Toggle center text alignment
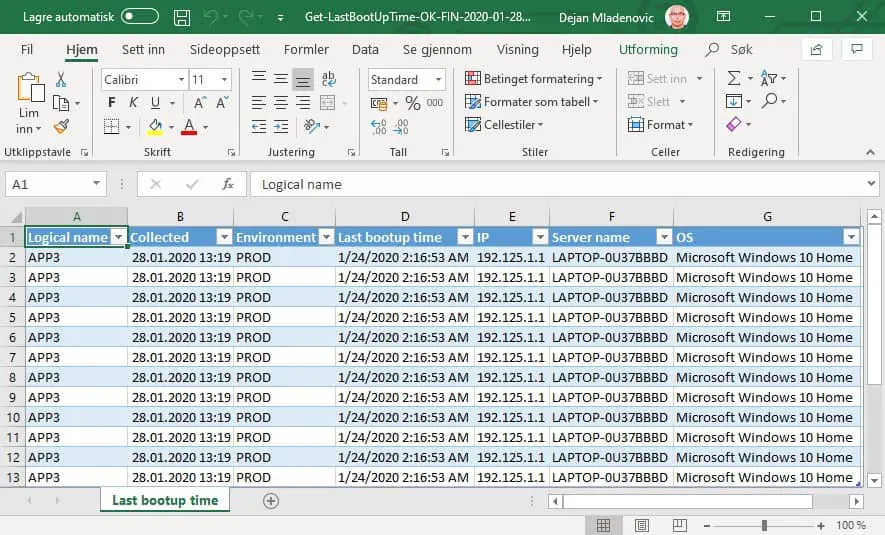Viewport: 885px width, 535px height. 281,102
